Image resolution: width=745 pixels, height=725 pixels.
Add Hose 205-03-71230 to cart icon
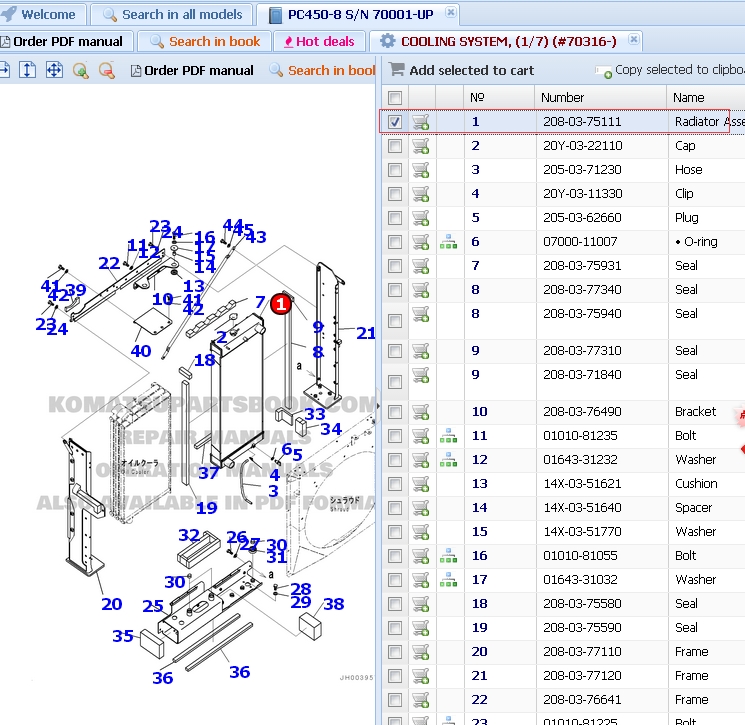point(420,170)
